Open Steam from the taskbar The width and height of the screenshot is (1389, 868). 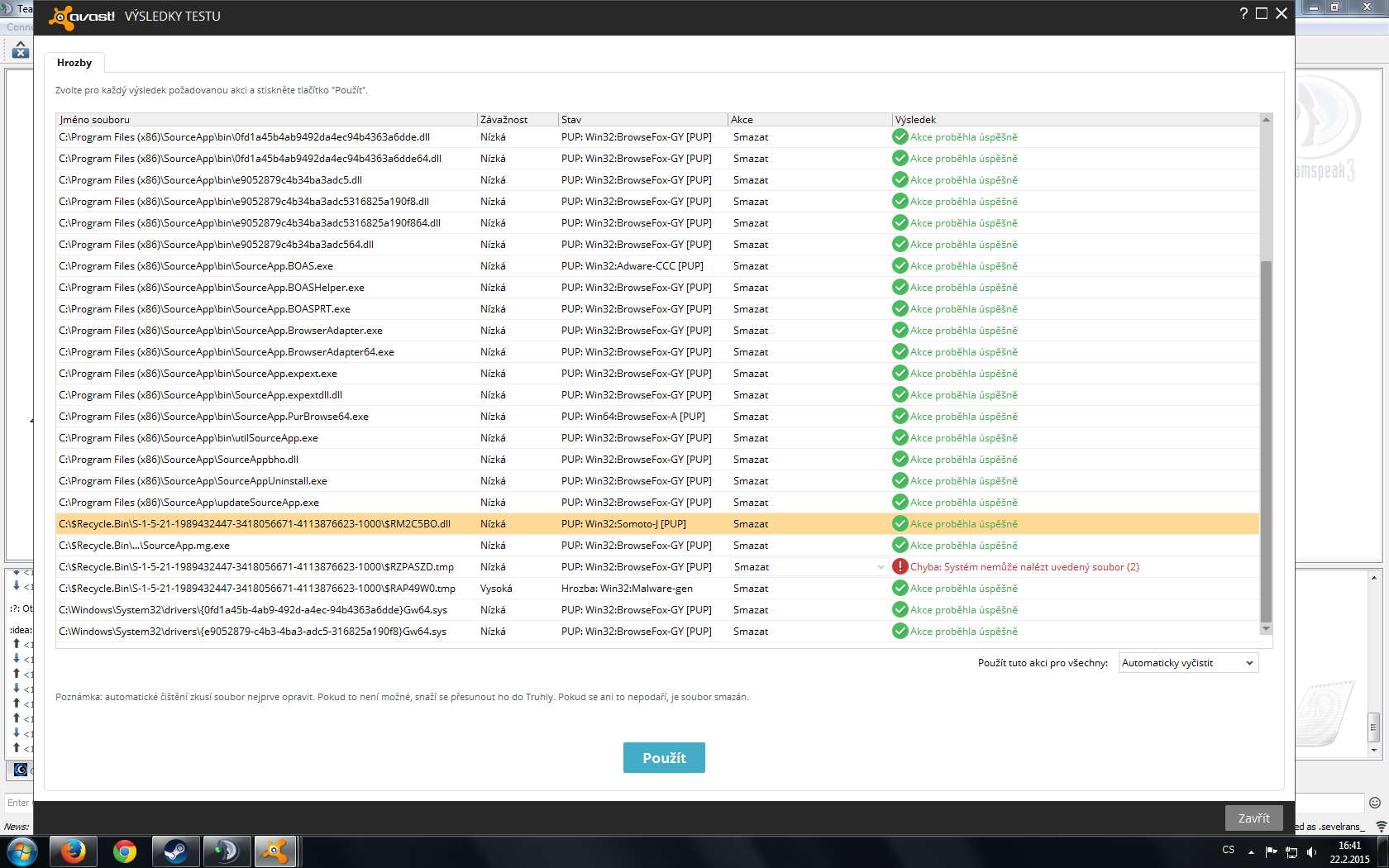pos(175,851)
